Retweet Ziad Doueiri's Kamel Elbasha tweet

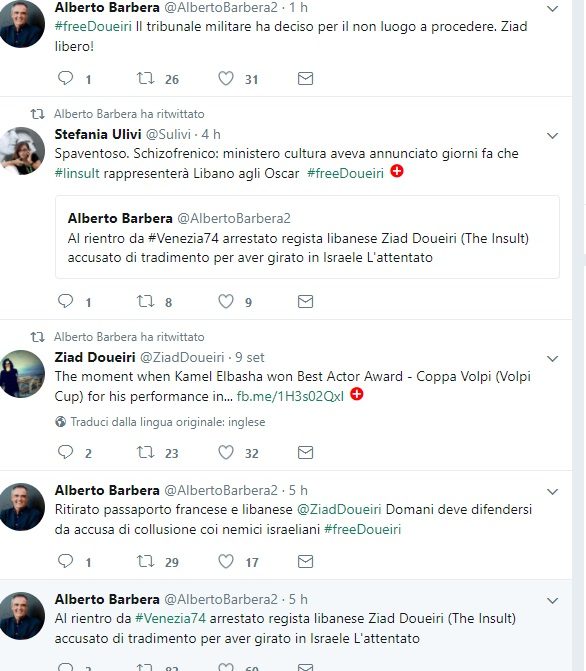pyautogui.click(x=146, y=452)
